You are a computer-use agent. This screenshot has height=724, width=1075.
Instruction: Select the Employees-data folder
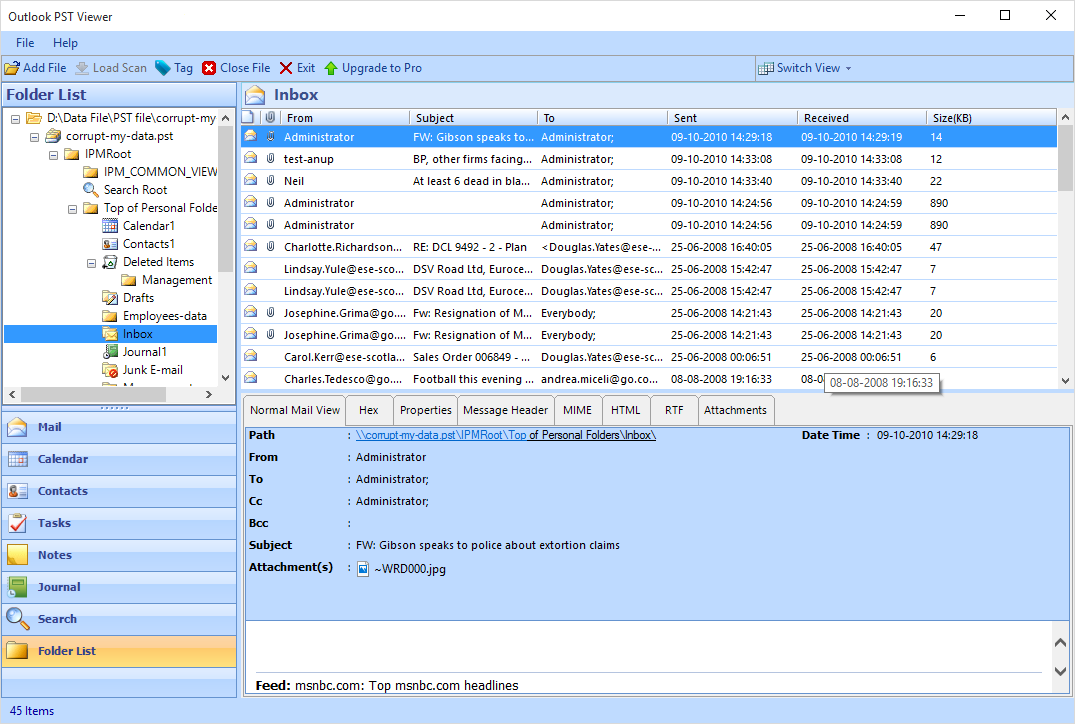(x=165, y=316)
